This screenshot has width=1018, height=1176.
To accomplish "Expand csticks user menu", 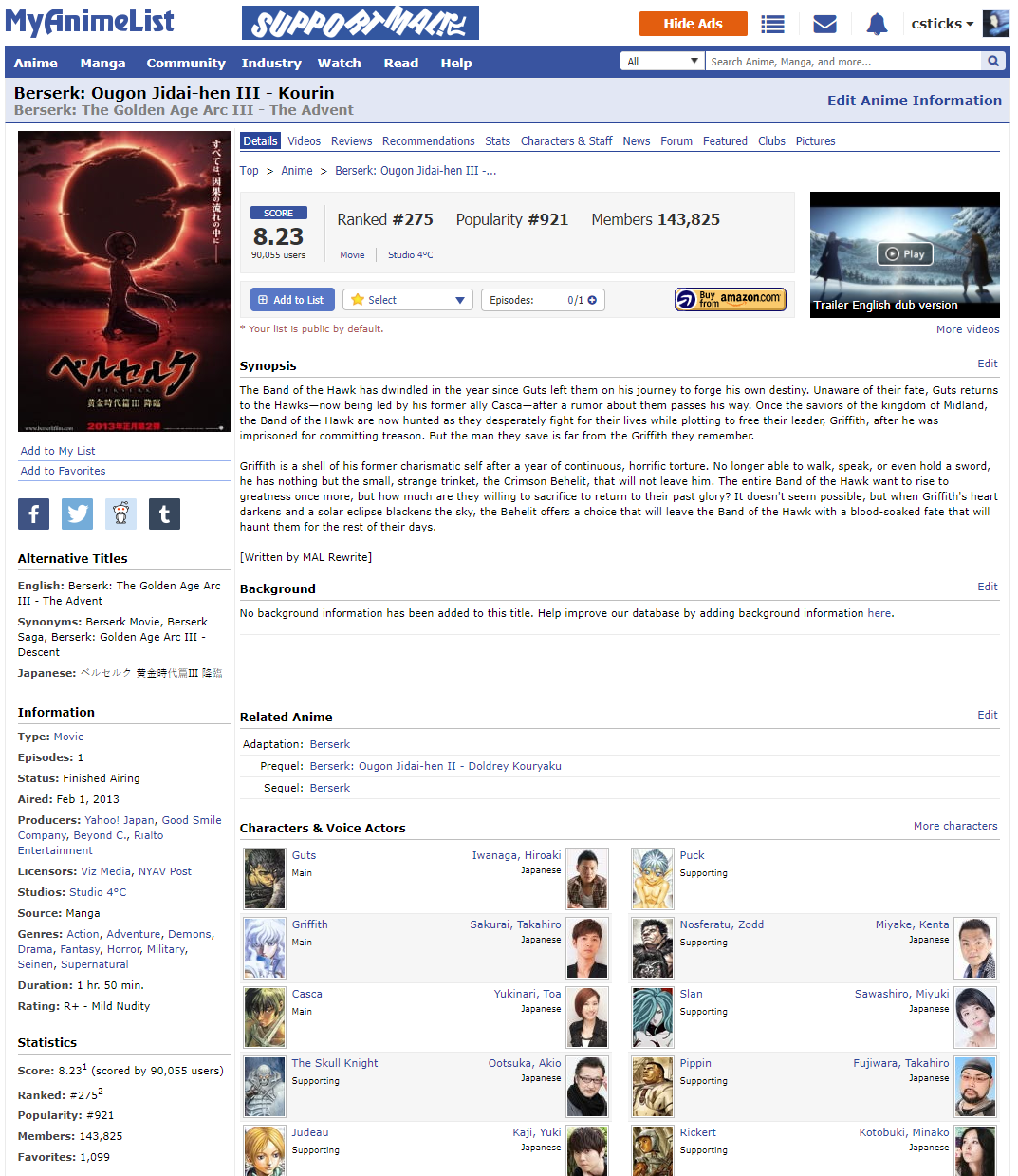I will (x=942, y=24).
